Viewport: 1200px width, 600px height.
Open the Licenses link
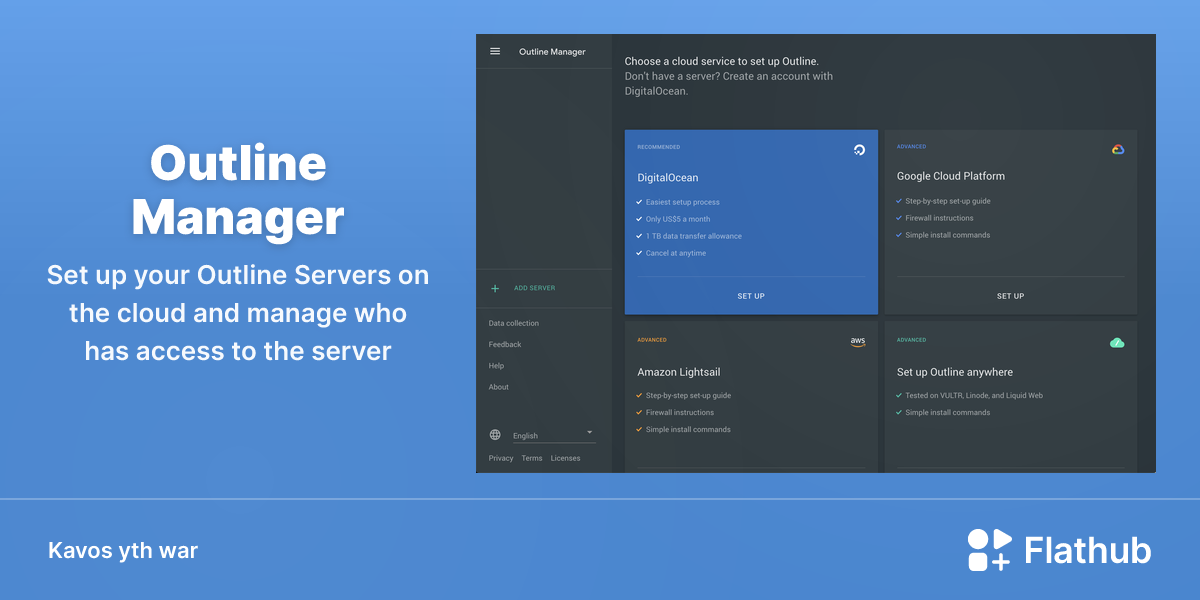[565, 458]
